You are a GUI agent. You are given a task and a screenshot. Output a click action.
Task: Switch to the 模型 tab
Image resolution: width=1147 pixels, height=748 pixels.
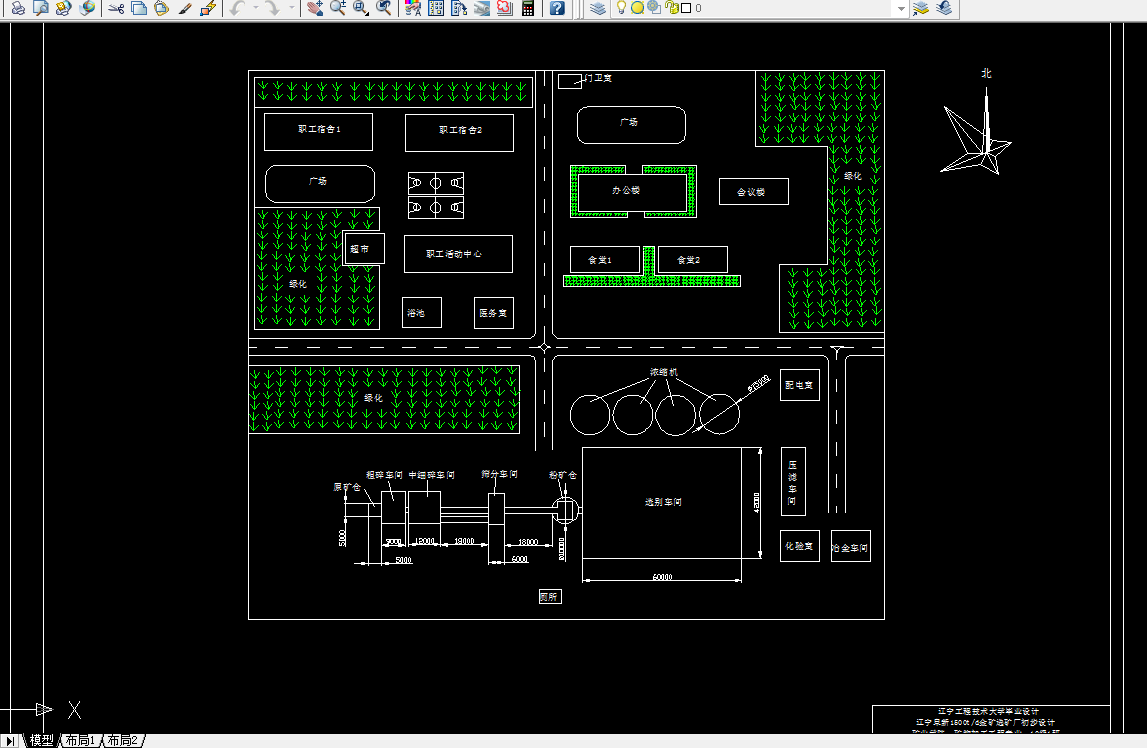pos(42,740)
